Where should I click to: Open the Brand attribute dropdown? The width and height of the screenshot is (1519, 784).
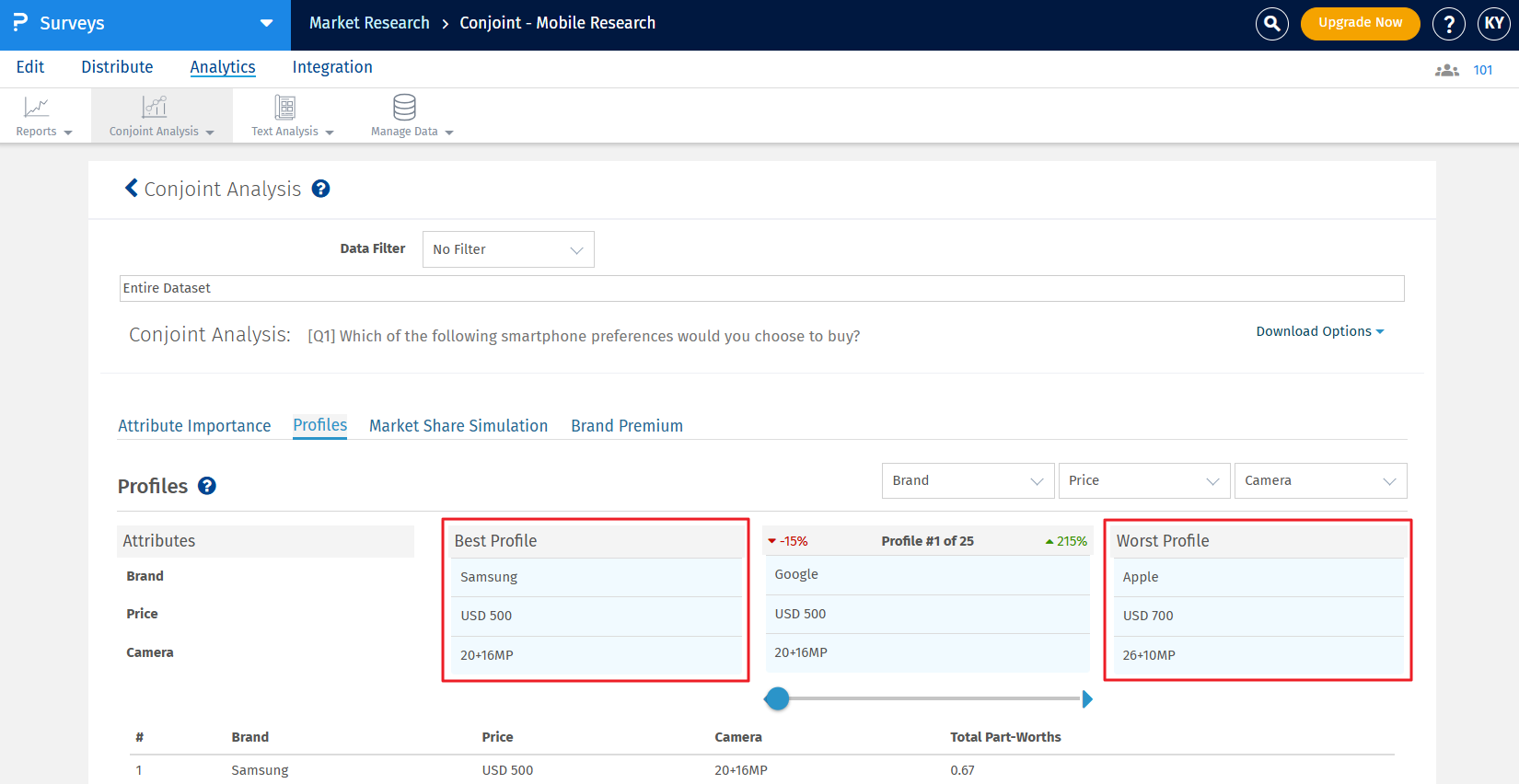968,480
